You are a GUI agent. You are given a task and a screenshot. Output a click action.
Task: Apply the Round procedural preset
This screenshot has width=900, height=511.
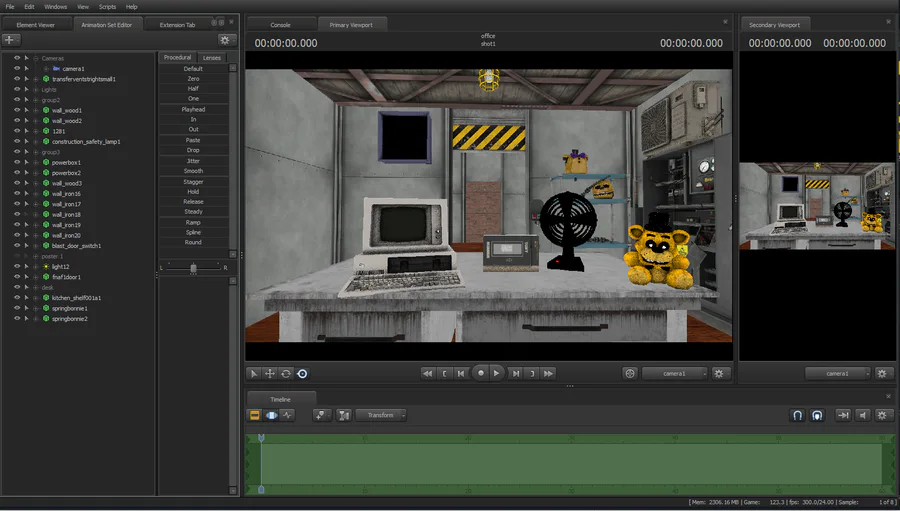193,242
